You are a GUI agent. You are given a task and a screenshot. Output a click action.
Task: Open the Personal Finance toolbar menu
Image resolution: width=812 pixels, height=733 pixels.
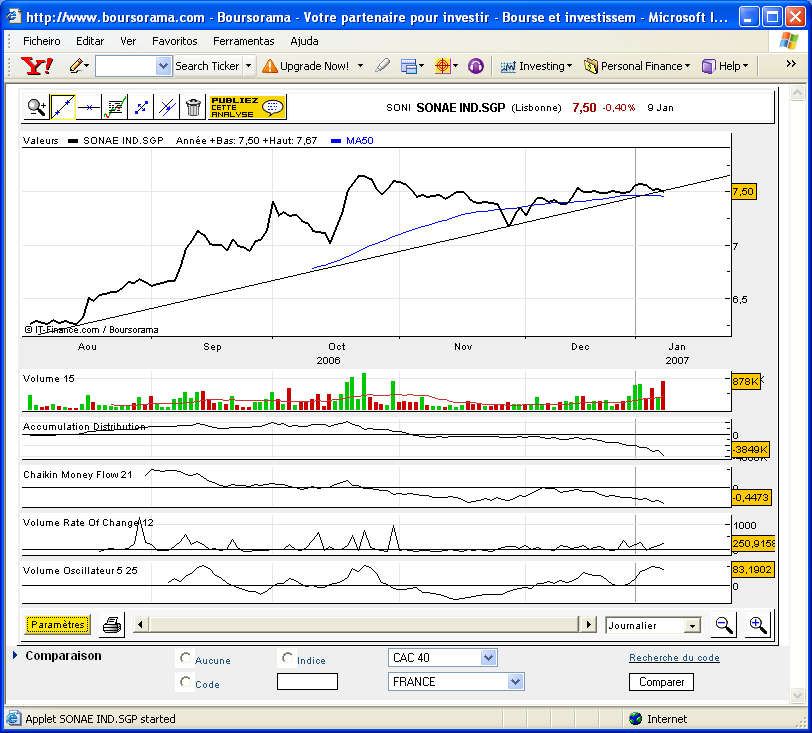pyautogui.click(x=637, y=66)
